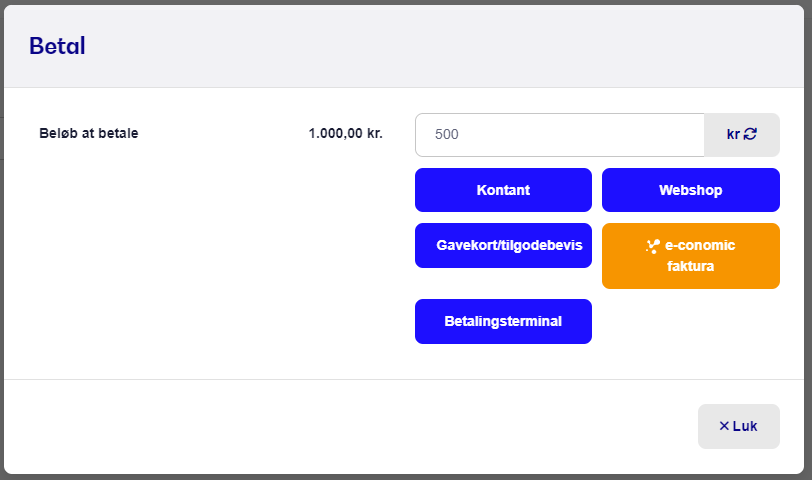Pay with Kontant
The image size is (812, 480).
pos(503,190)
